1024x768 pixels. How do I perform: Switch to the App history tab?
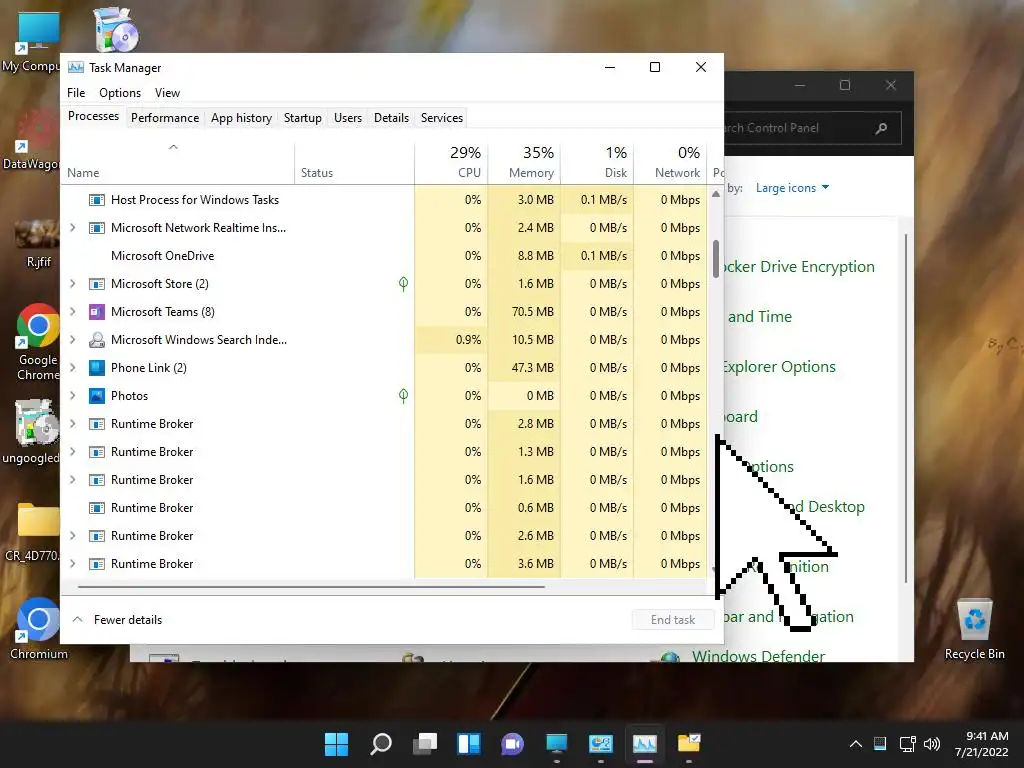pyautogui.click(x=241, y=118)
